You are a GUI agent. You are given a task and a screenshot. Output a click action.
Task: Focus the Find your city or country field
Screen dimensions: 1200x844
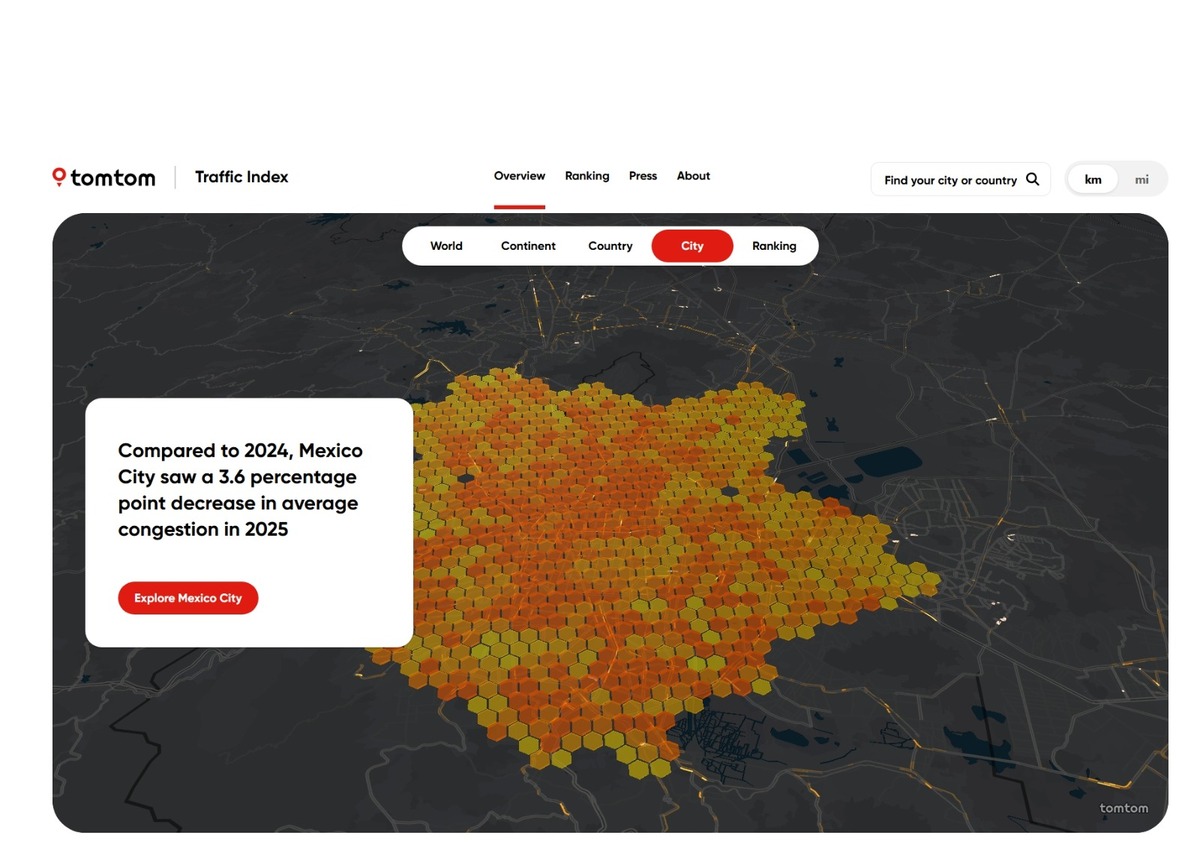pyautogui.click(x=950, y=180)
